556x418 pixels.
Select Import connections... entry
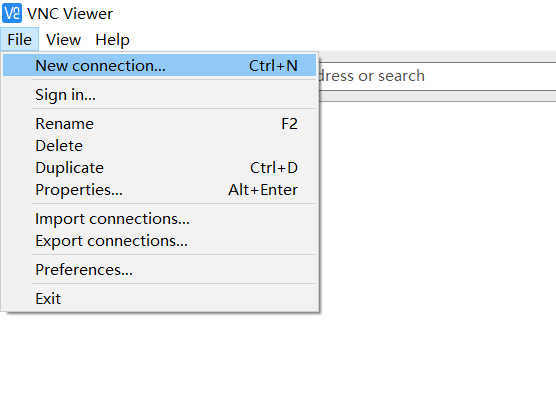[160, 219]
